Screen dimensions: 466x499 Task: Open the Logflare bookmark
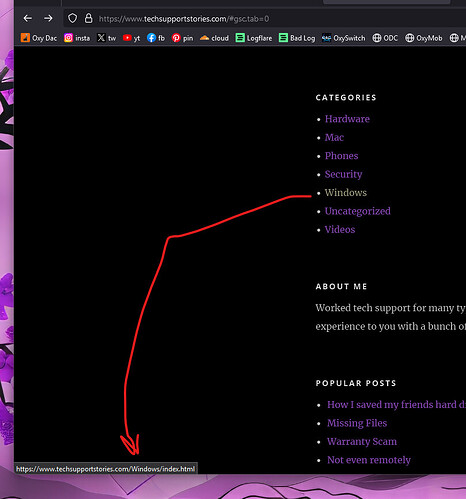[254, 38]
